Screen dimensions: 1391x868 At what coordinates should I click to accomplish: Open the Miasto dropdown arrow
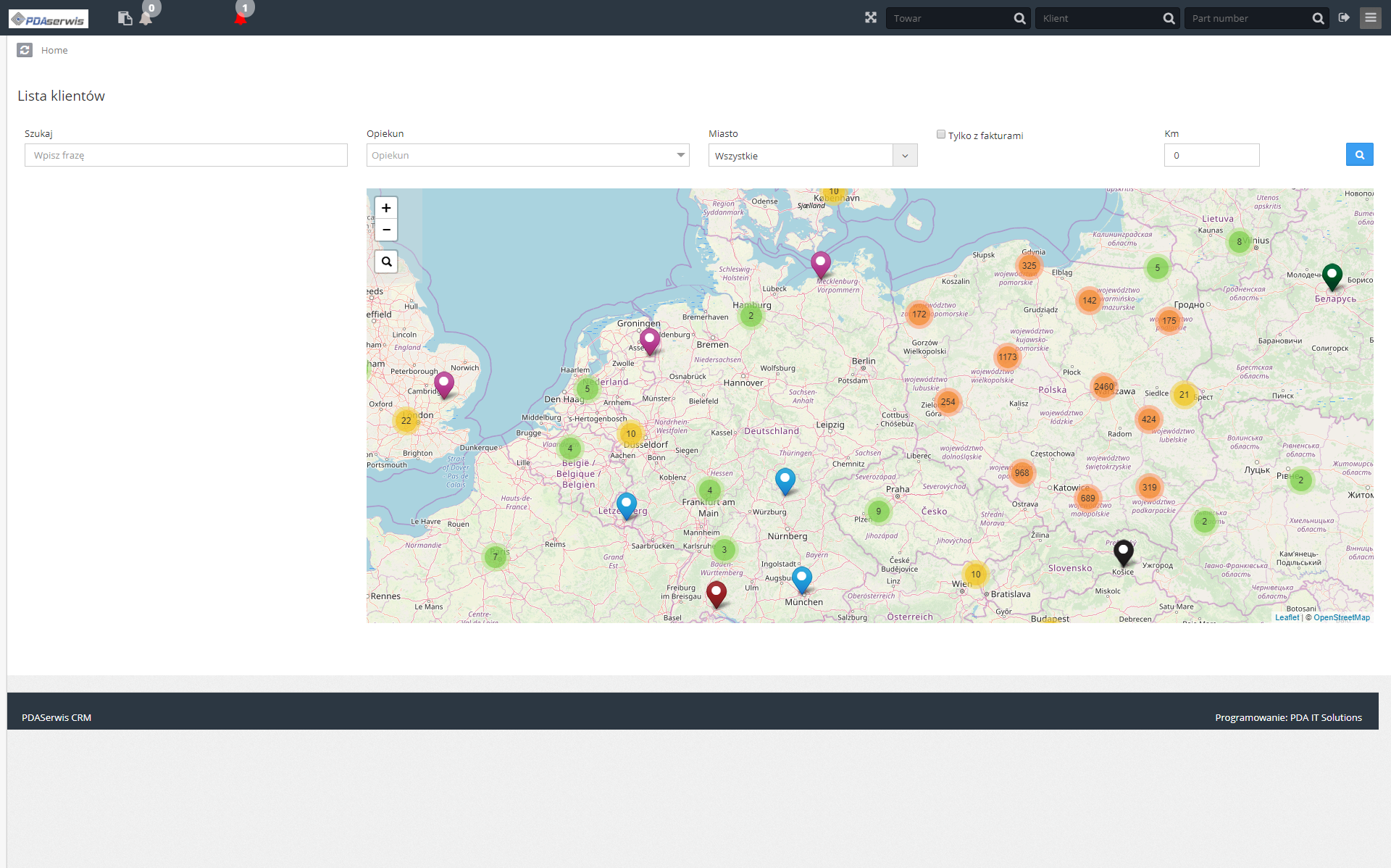click(905, 156)
